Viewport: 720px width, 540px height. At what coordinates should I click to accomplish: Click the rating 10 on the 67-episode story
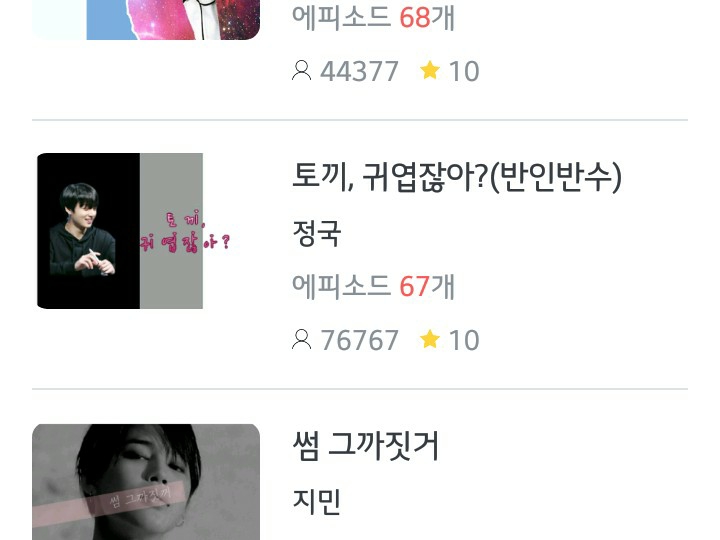click(464, 340)
